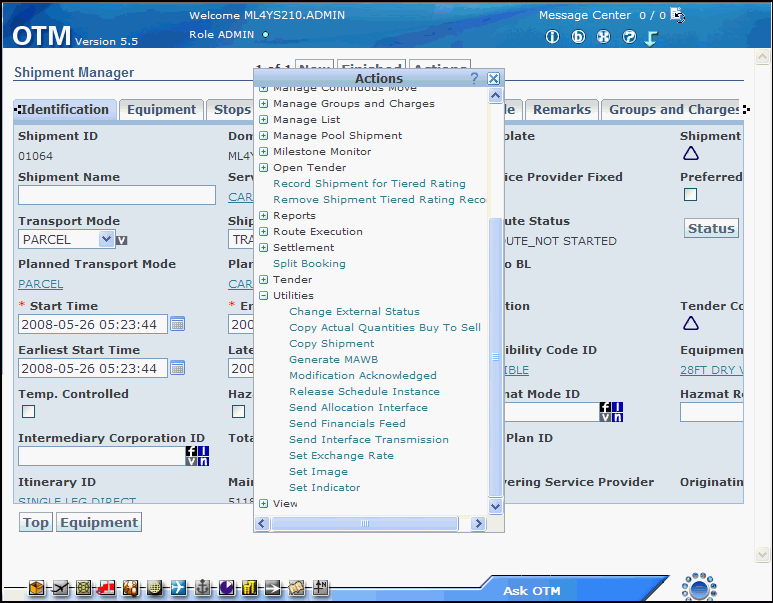Expand the Route Execution node

coord(264,231)
